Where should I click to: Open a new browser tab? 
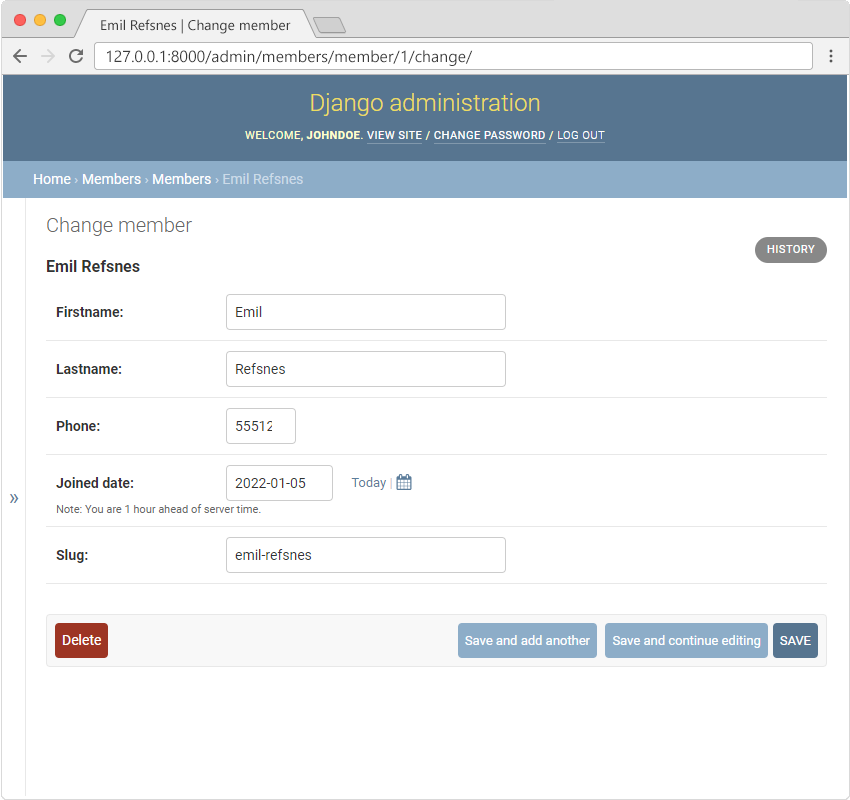pos(329,25)
